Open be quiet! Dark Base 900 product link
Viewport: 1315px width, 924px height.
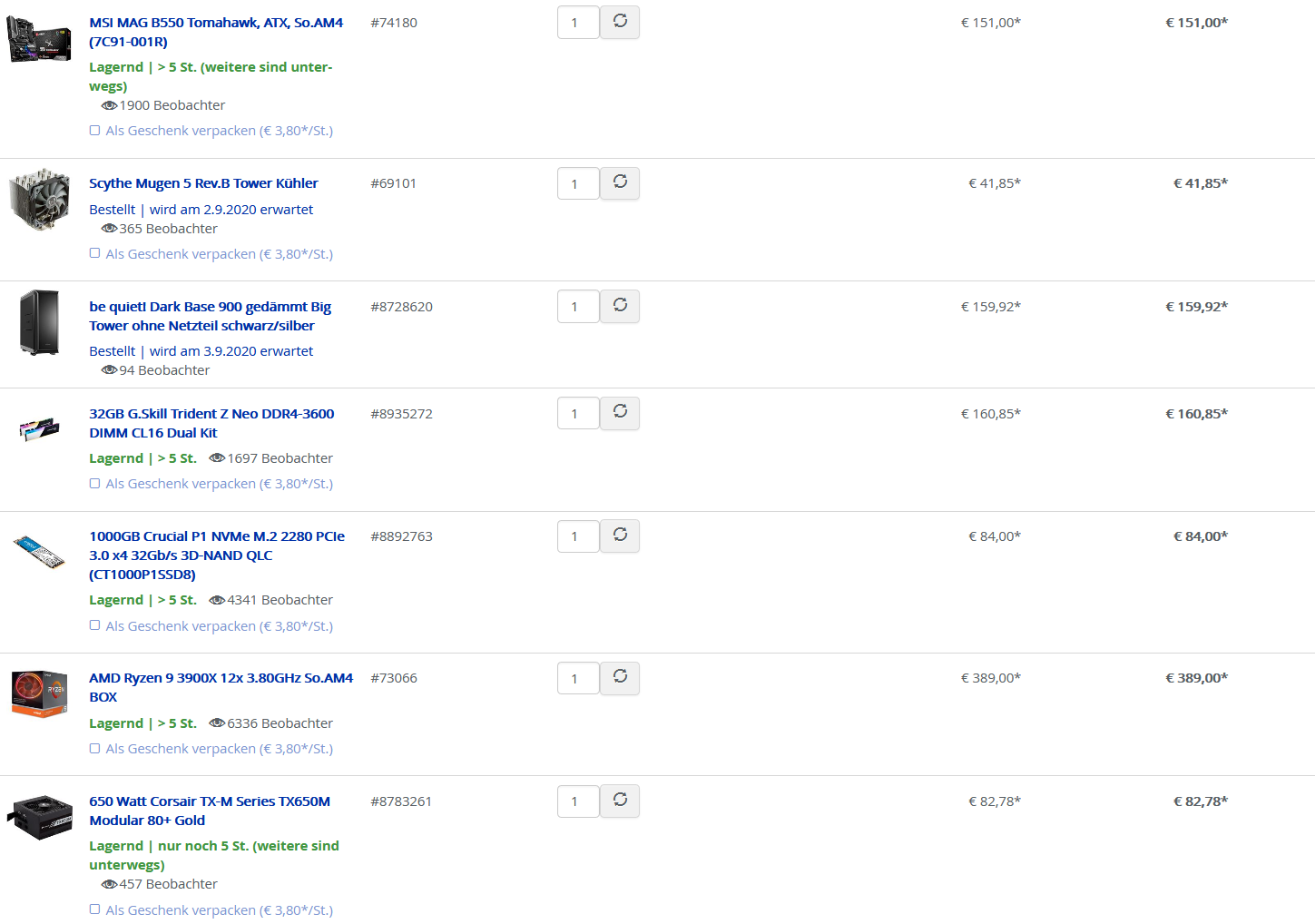point(210,316)
